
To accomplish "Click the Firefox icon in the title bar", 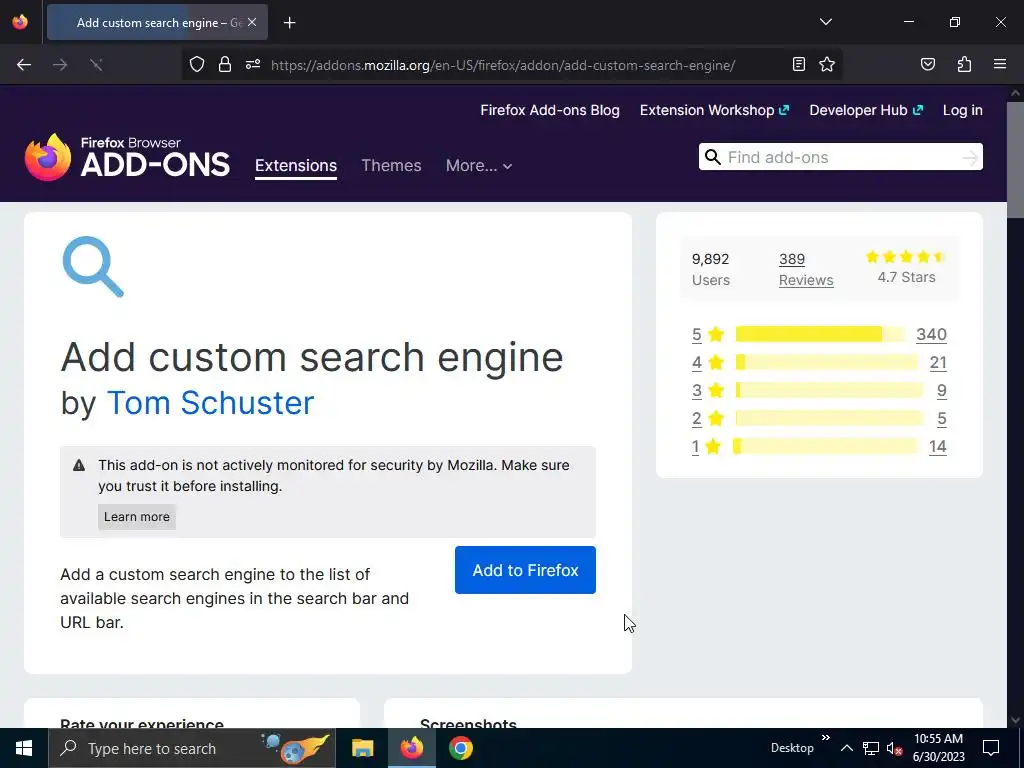I will 20,22.
